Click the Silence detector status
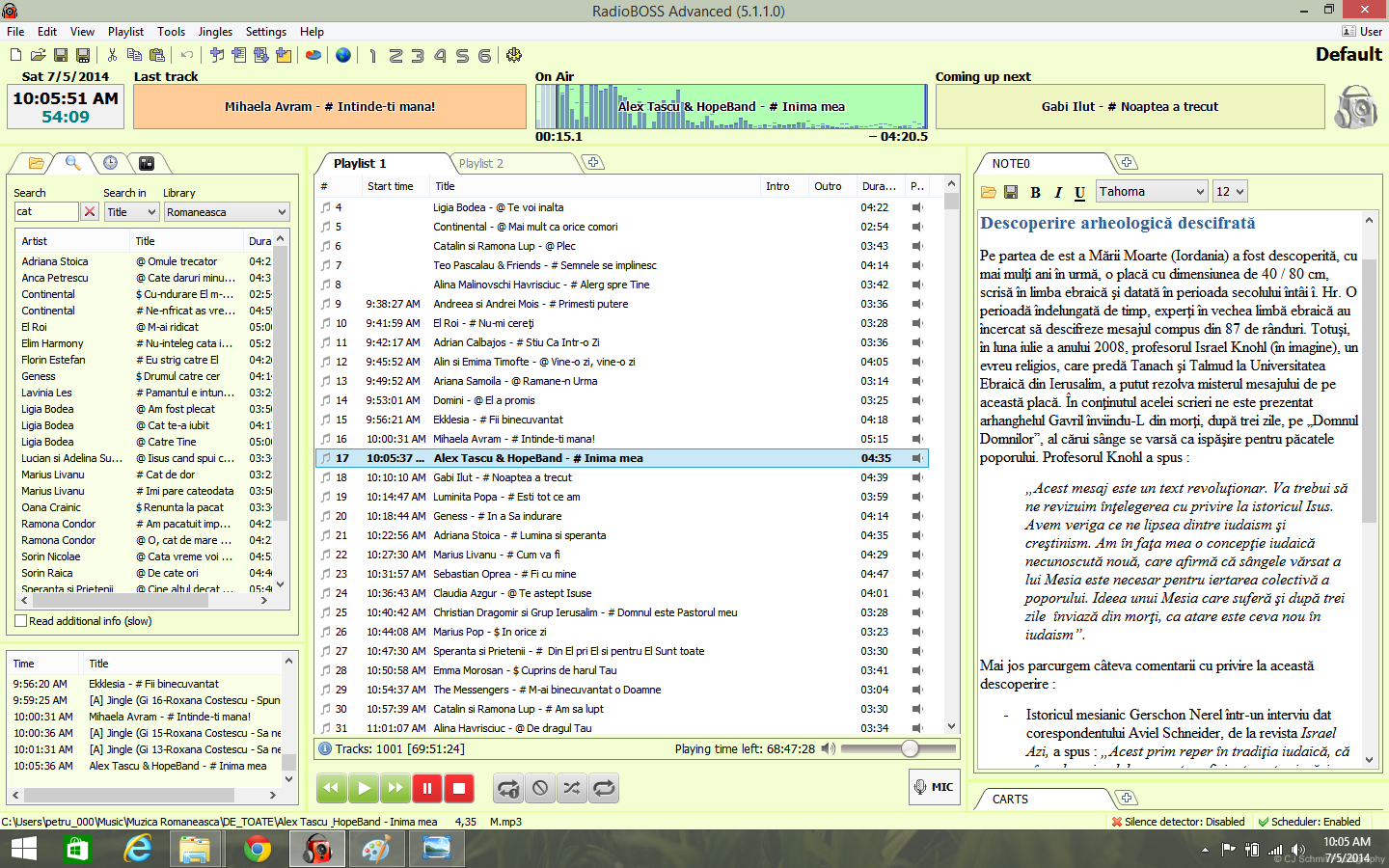The width and height of the screenshot is (1389, 868). point(1178,822)
